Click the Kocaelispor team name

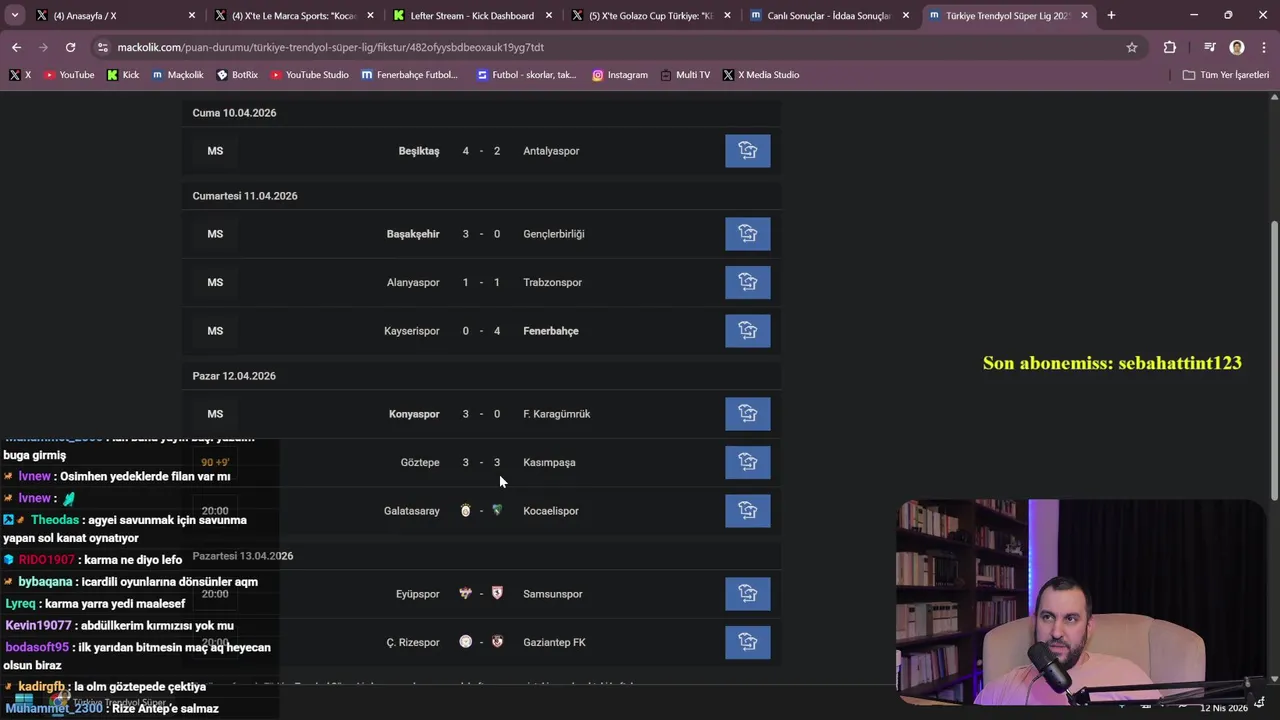pos(551,511)
